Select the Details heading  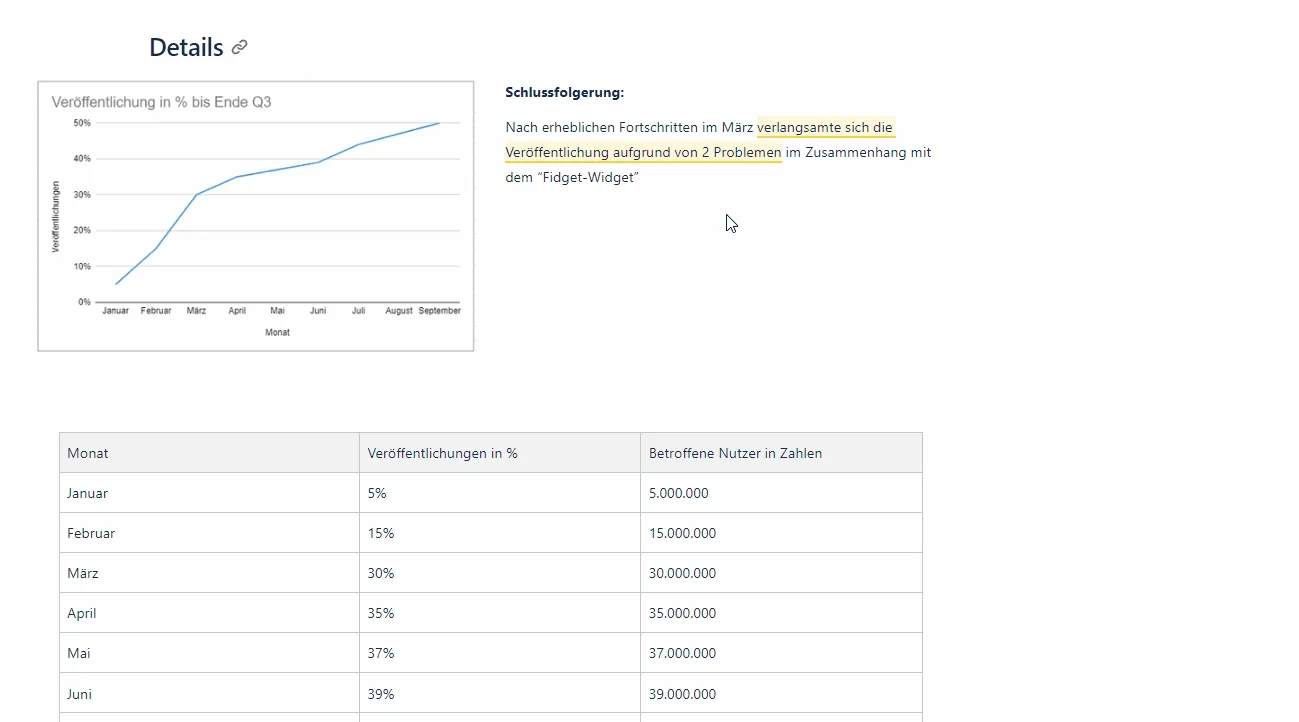[x=186, y=47]
